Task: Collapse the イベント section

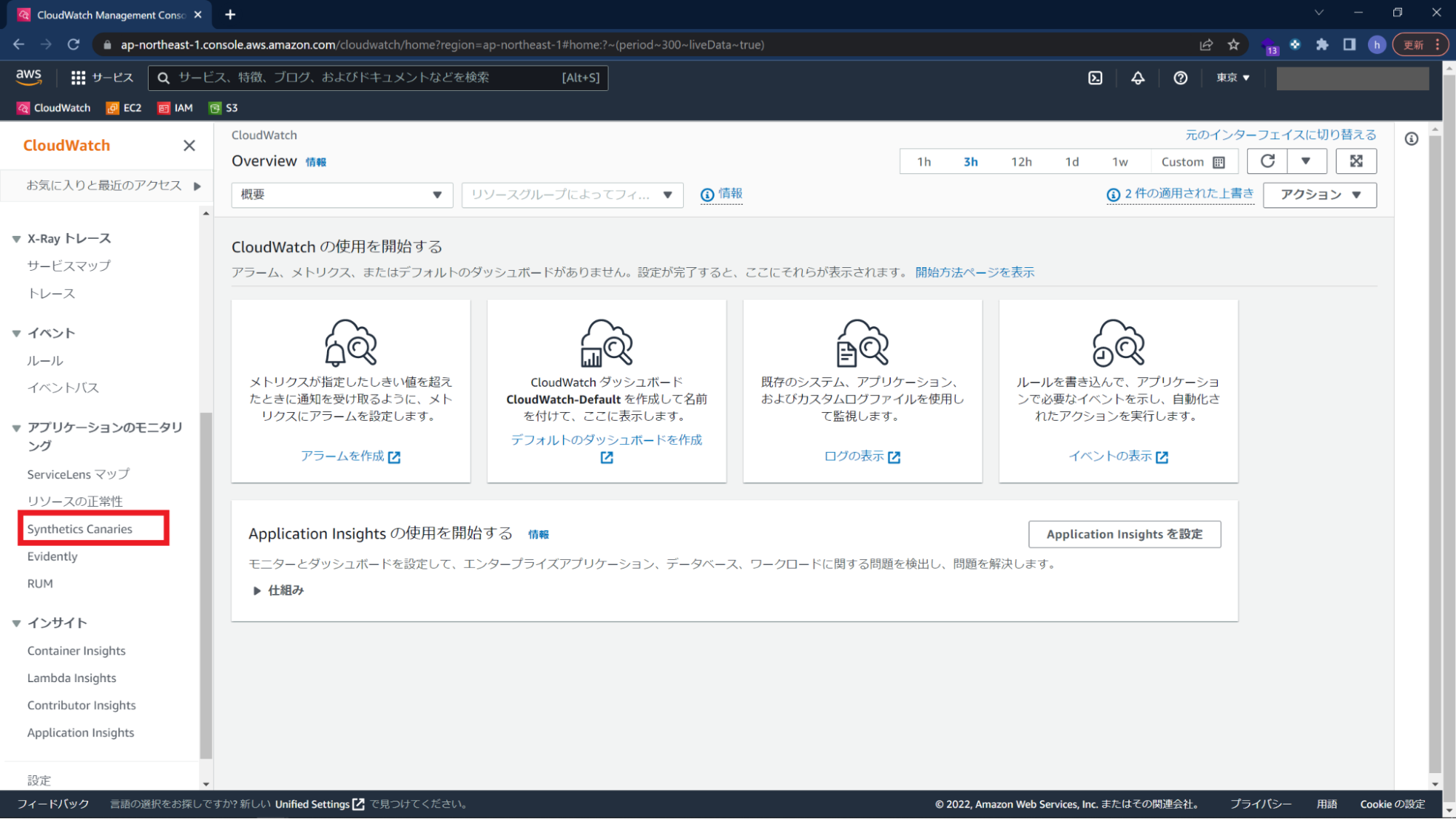Action: click(16, 333)
